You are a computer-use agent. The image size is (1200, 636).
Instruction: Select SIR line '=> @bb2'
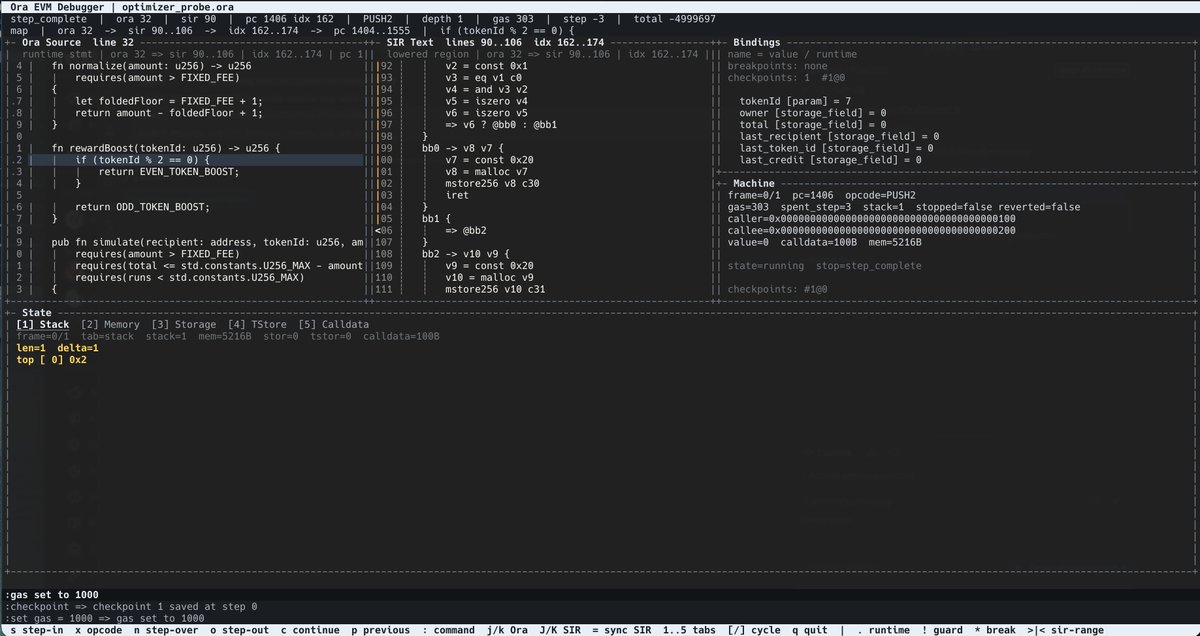coord(467,230)
